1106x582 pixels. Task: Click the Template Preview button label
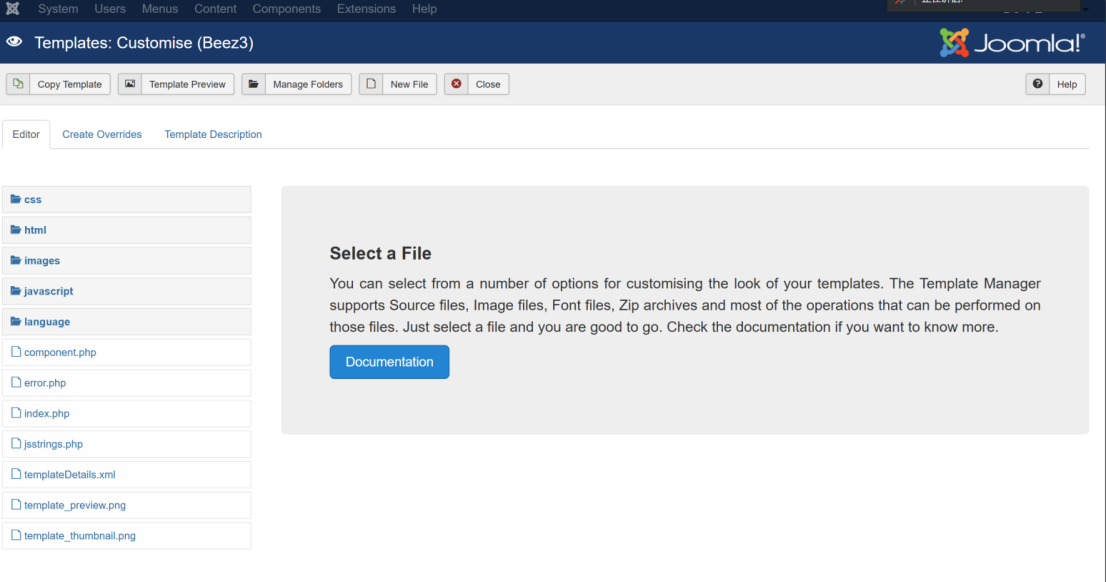pos(187,84)
